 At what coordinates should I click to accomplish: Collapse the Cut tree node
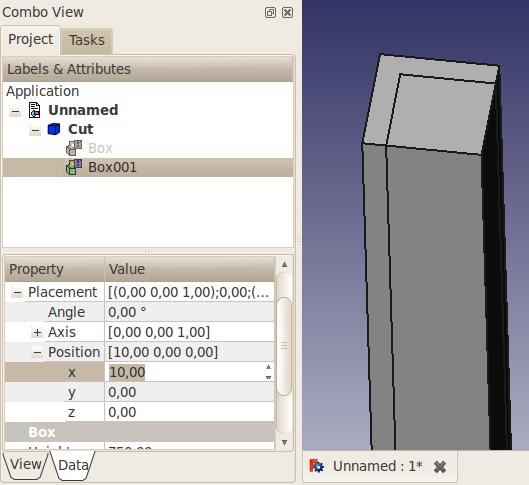35,130
